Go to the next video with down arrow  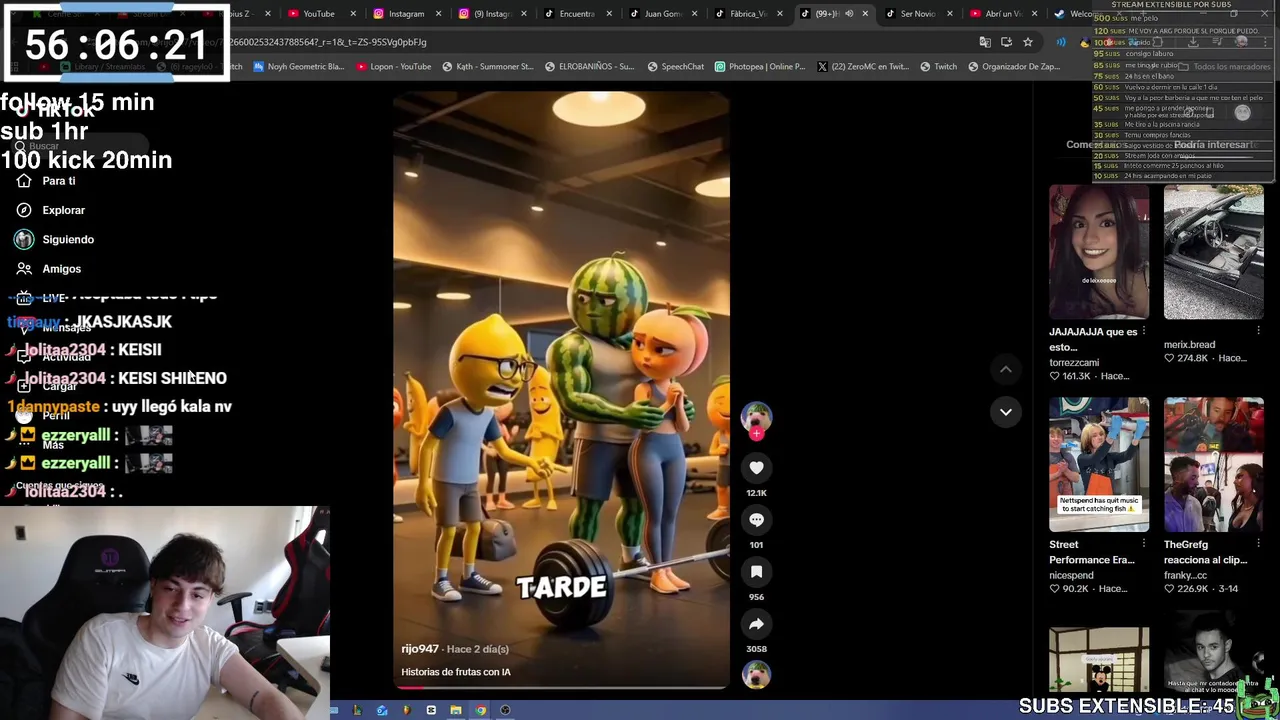[1005, 411]
